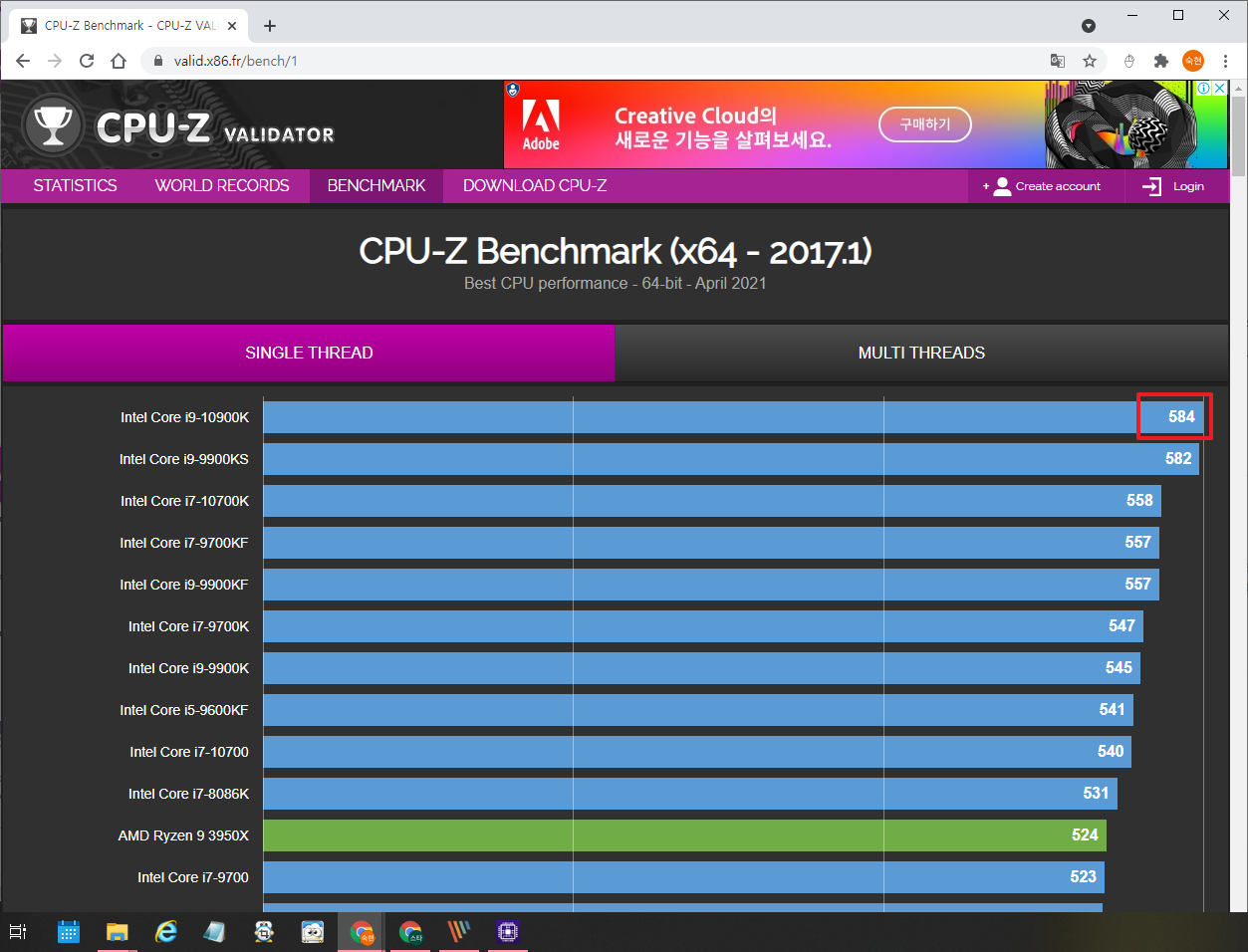
Task: Open the browser home page
Action: [119, 61]
